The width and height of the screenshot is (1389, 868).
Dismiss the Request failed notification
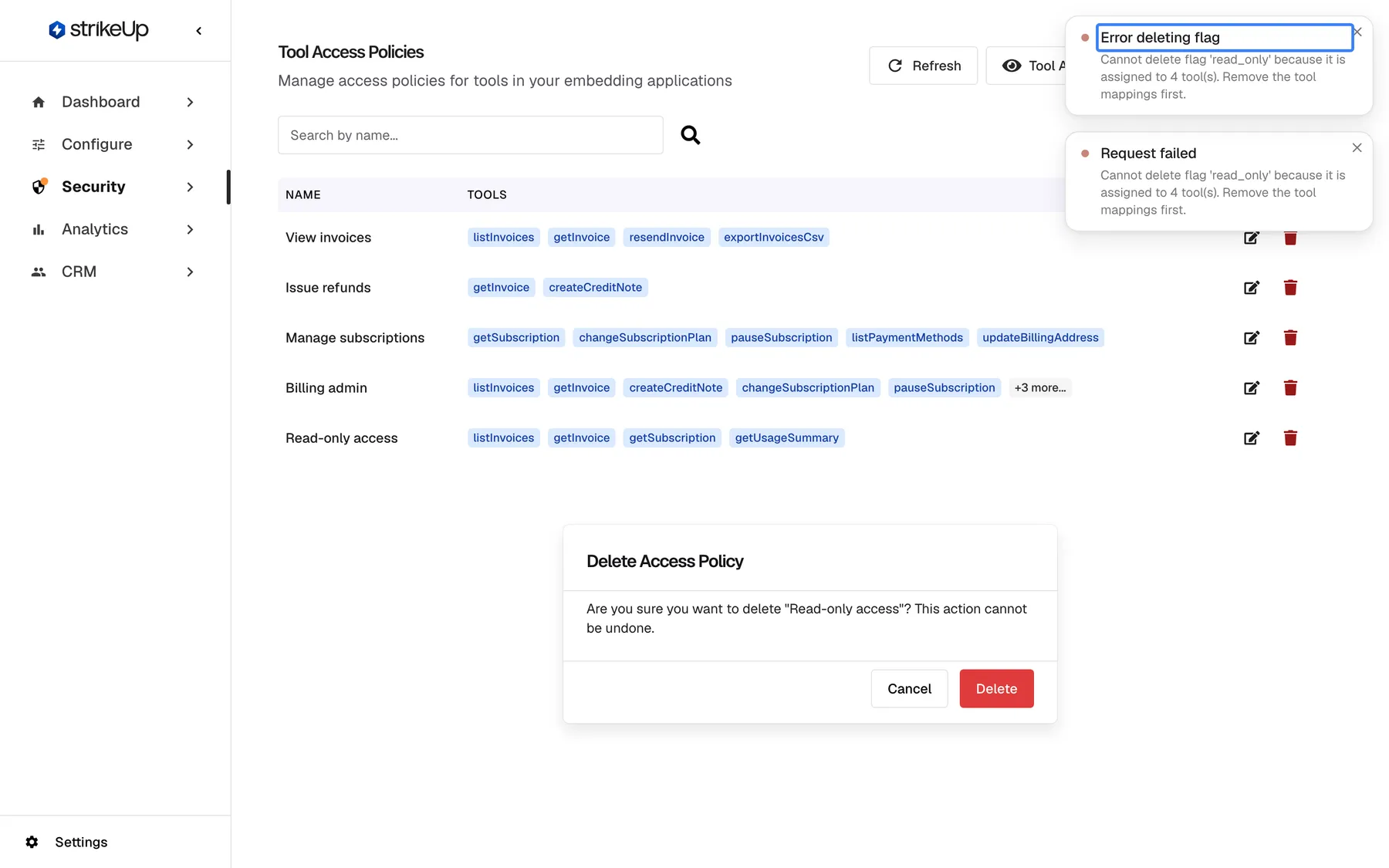[1357, 148]
